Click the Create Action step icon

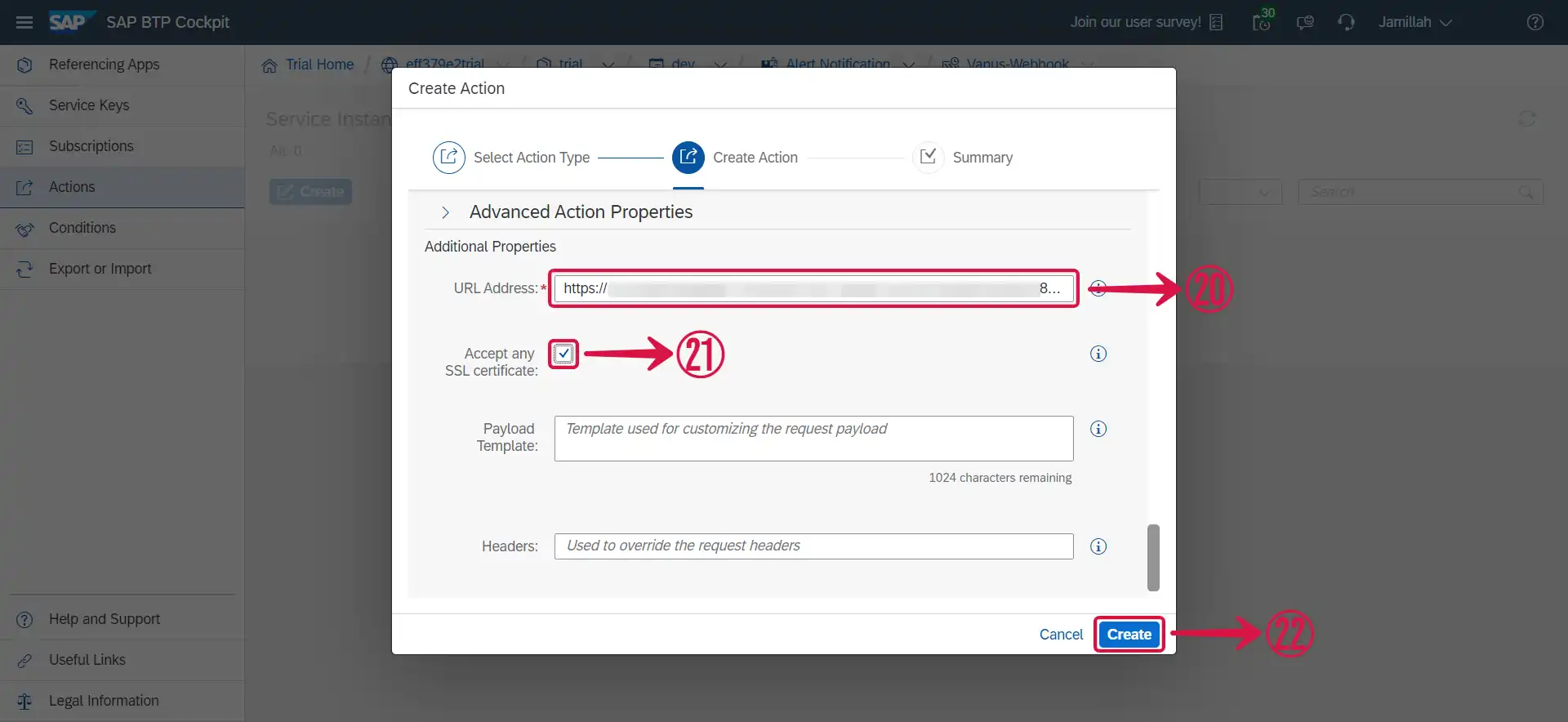(x=688, y=157)
